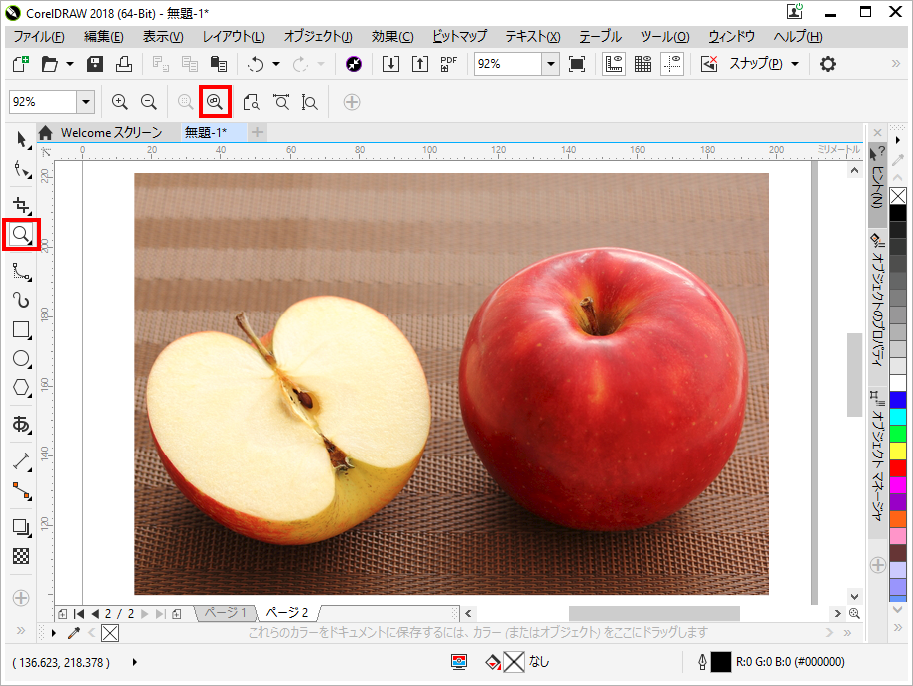Expand the スナップ(P) dropdown
This screenshot has width=913, height=686.
[795, 64]
